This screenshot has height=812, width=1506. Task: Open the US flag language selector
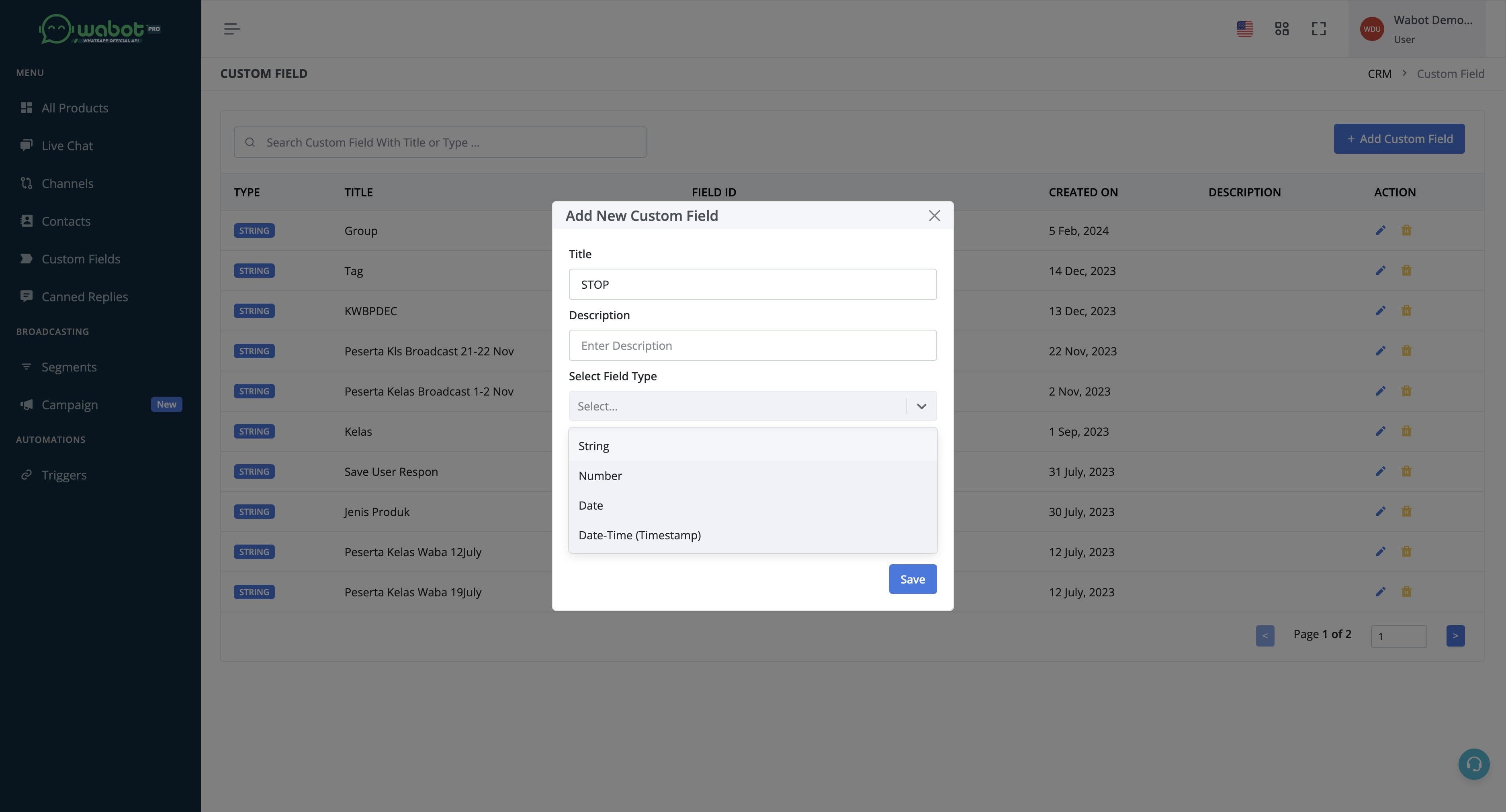(1245, 29)
